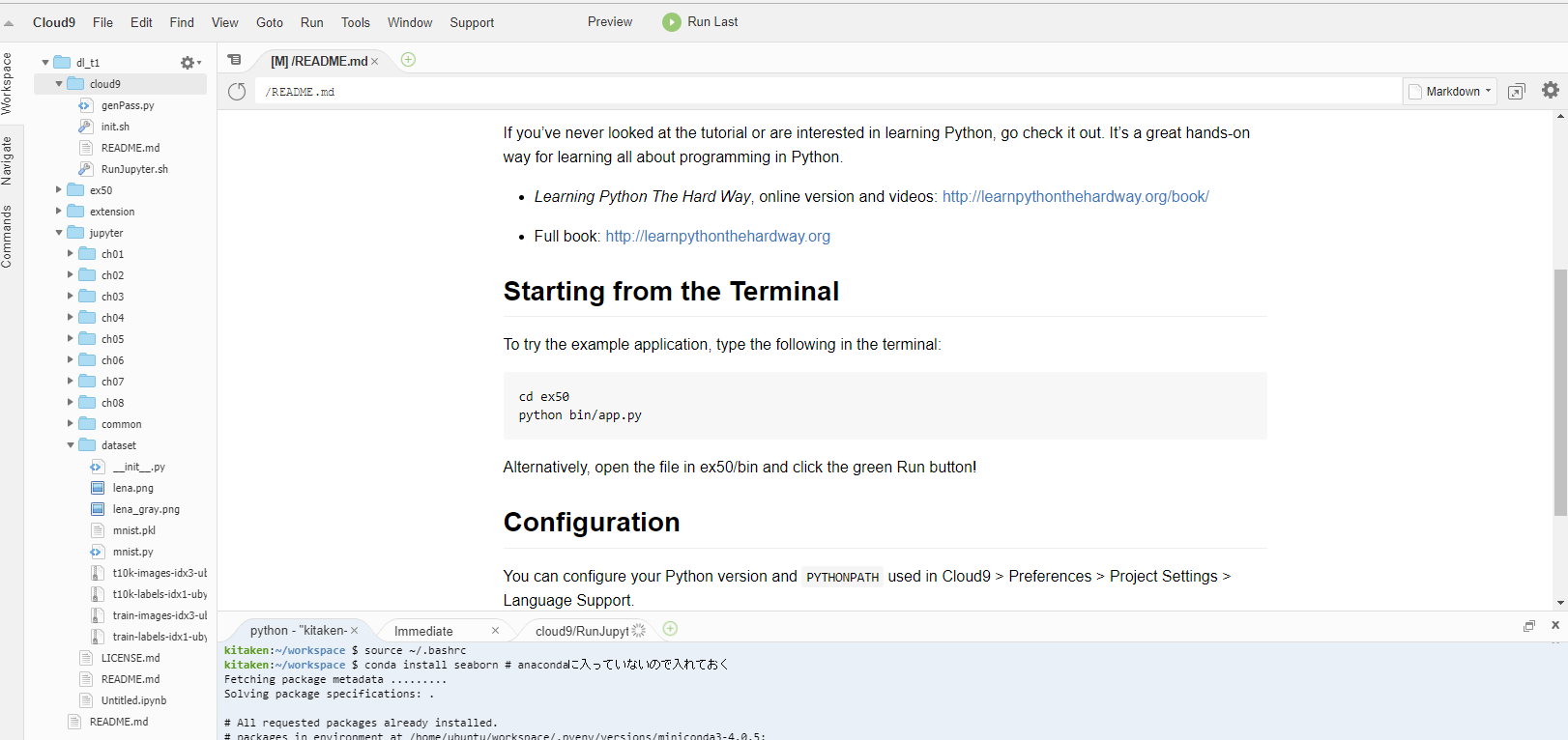This screenshot has width=1568, height=740.
Task: Open the Support menu
Action: [x=472, y=22]
